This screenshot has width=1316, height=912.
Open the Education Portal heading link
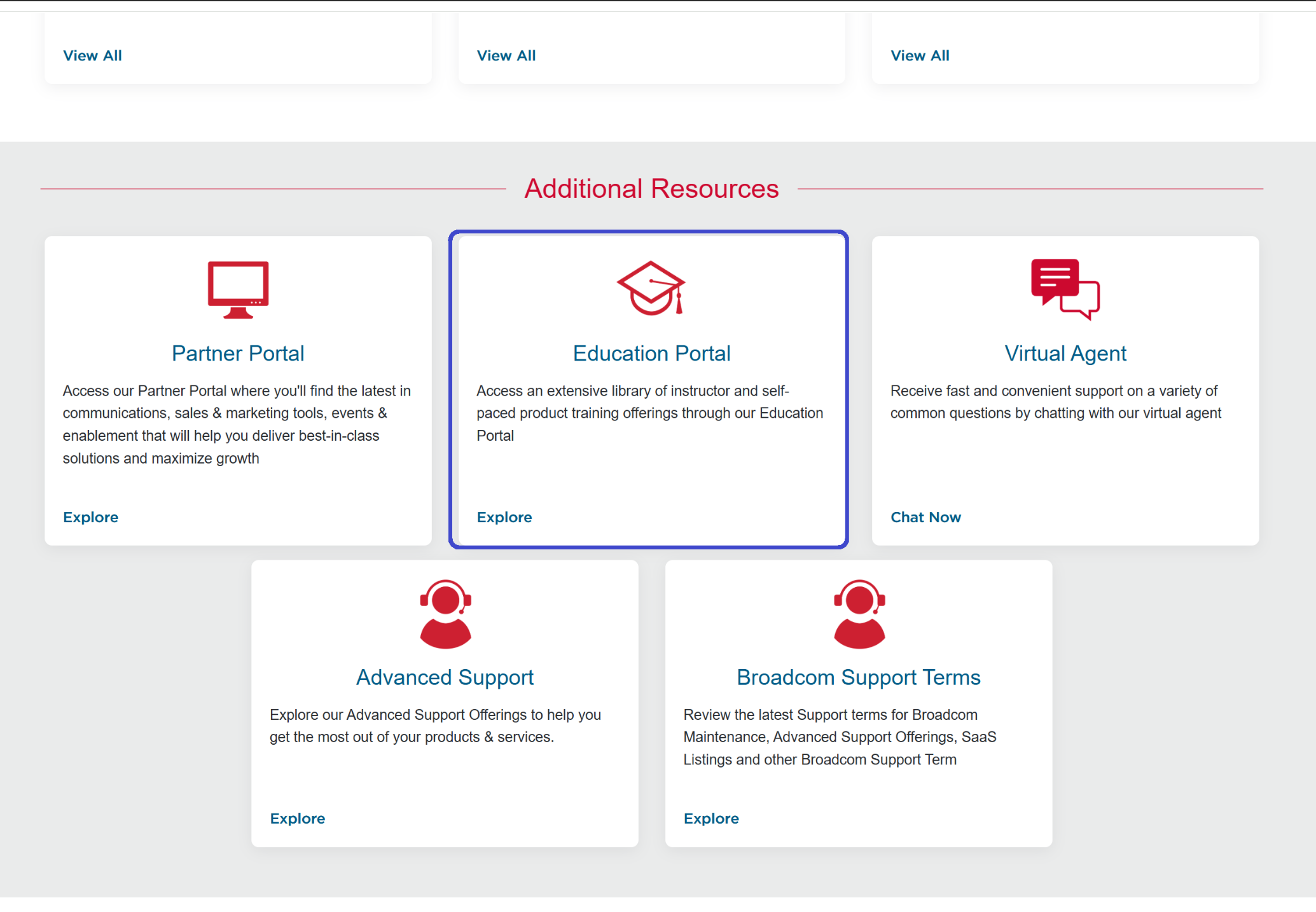(651, 353)
